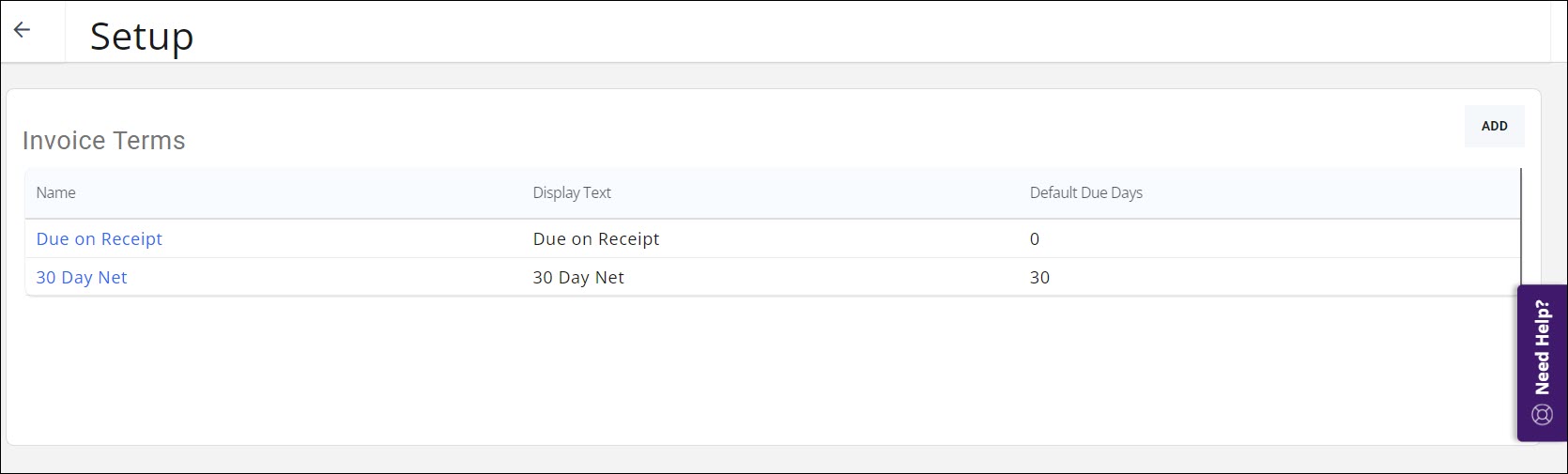Click the Default Due Days column header
The width and height of the screenshot is (1568, 474).
point(1086,192)
